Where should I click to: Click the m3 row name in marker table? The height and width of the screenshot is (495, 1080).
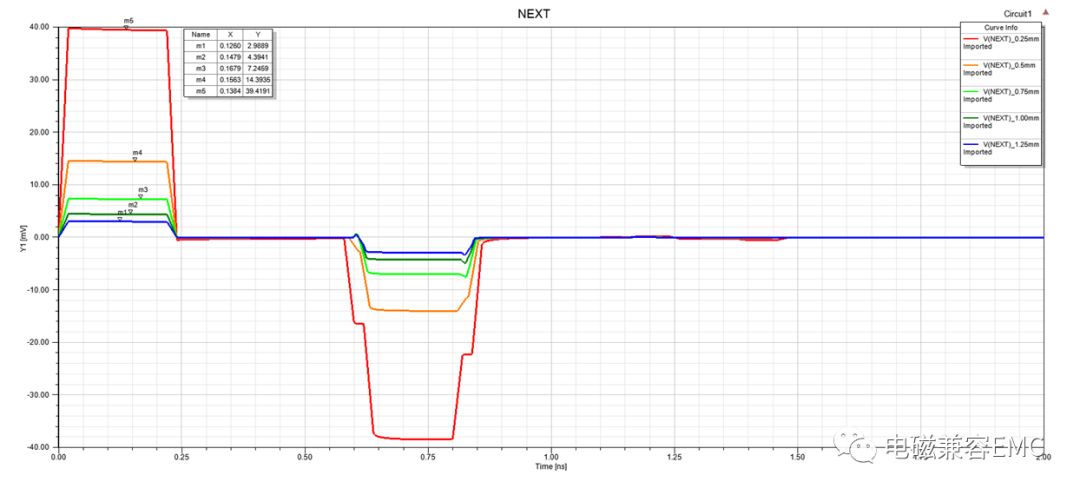[201, 68]
